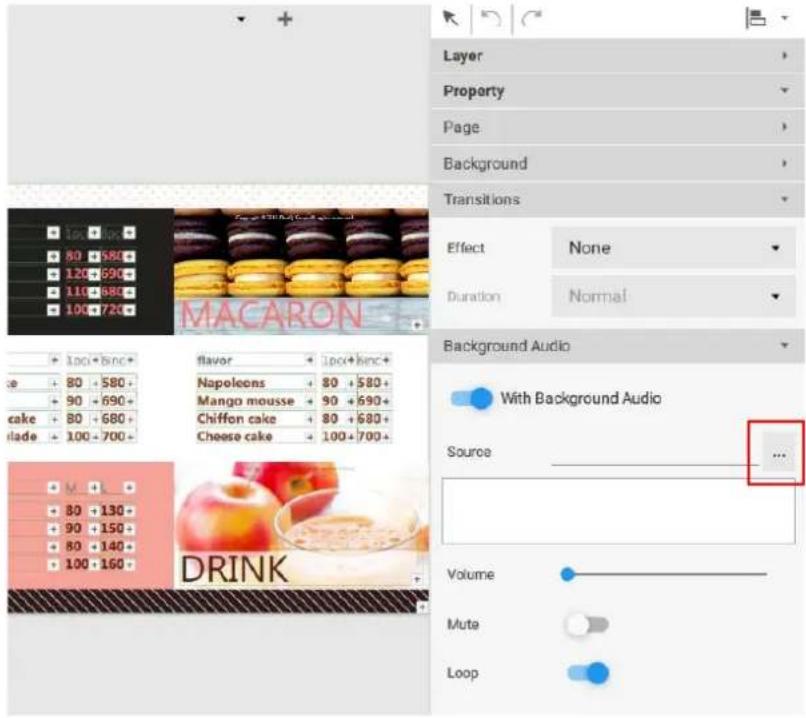This screenshot has width=806, height=718.
Task: Select the DRINK title text
Action: (x=234, y=569)
